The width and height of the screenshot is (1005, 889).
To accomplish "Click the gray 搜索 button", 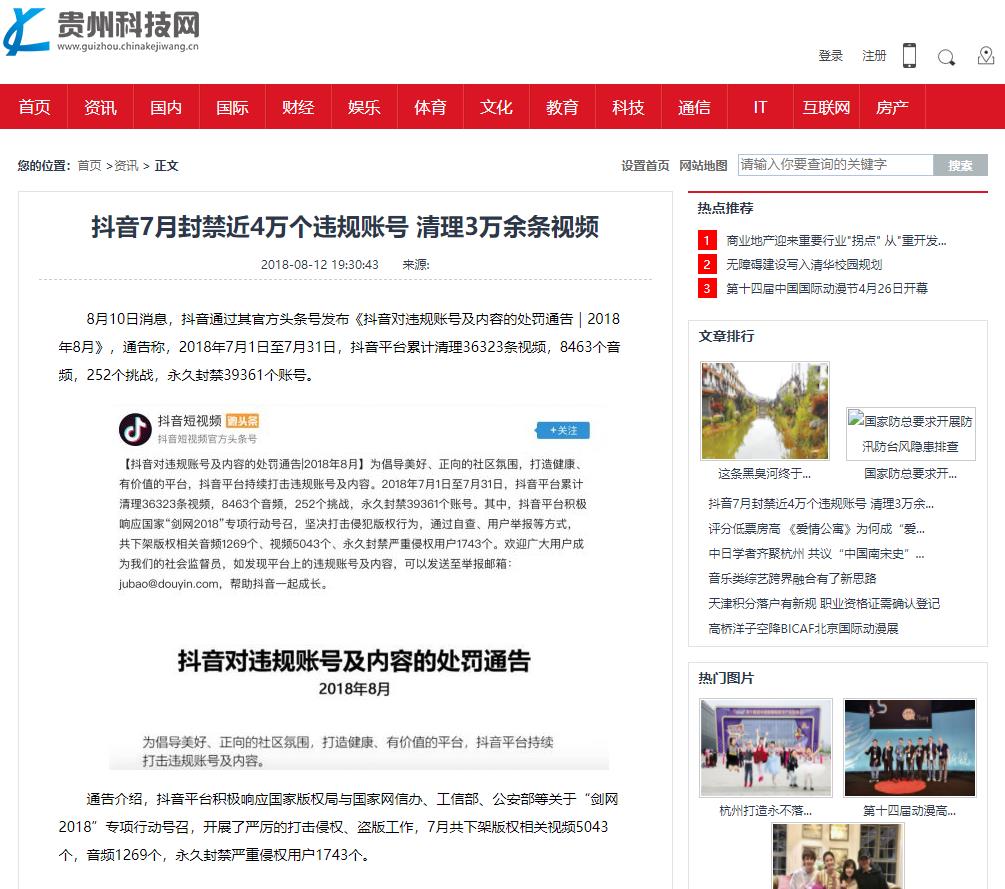I will point(960,165).
